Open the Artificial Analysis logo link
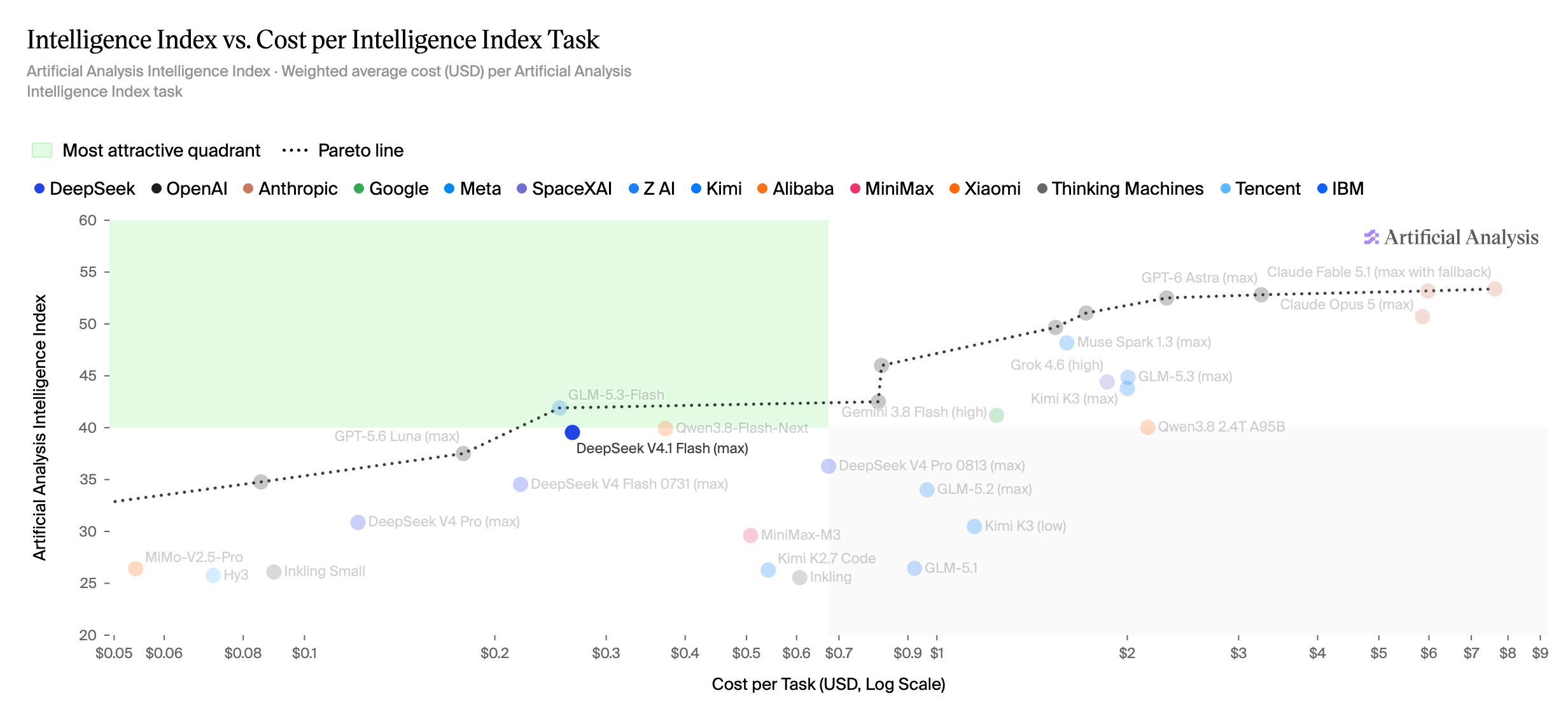Image resolution: width=1568 pixels, height=723 pixels. click(1451, 237)
